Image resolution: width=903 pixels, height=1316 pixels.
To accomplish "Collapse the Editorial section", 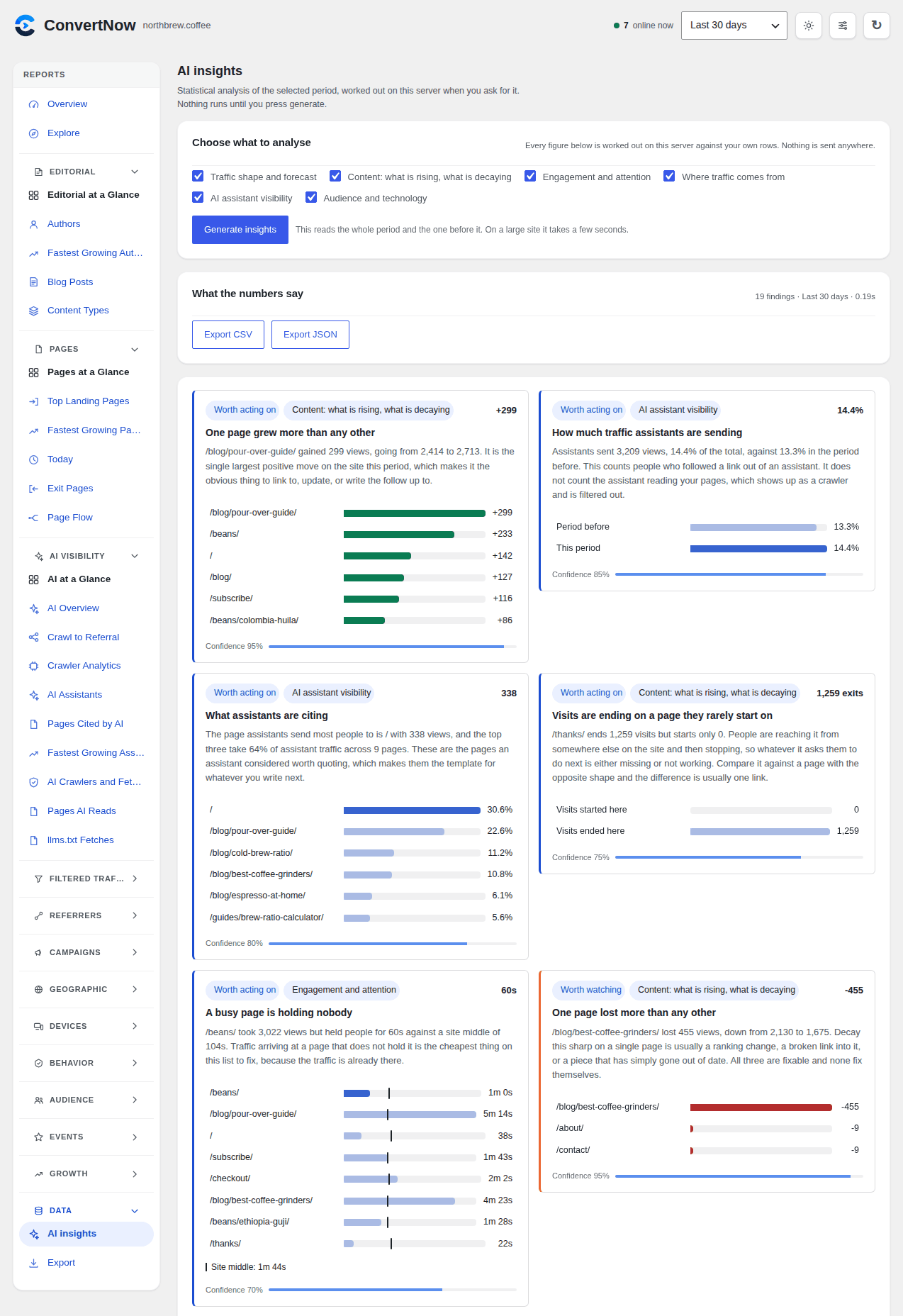I will (x=86, y=172).
